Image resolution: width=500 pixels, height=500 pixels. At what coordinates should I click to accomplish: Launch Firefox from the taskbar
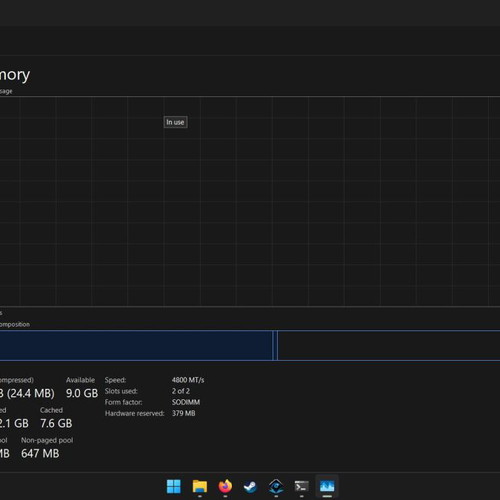point(225,486)
